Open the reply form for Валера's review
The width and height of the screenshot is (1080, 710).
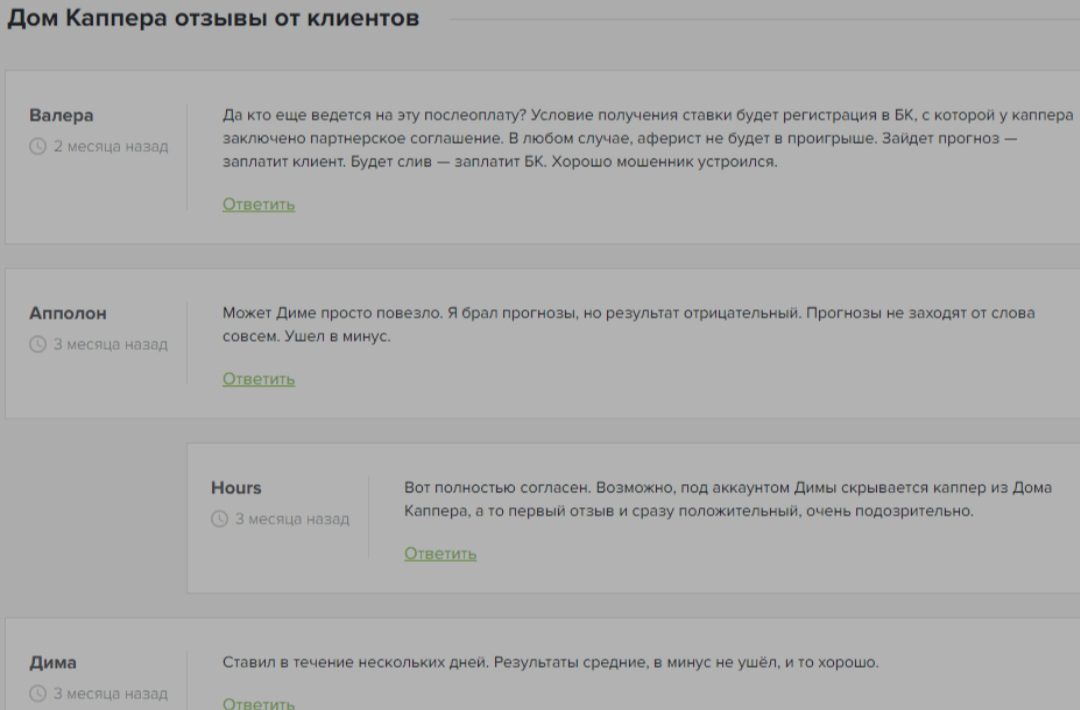coord(256,203)
